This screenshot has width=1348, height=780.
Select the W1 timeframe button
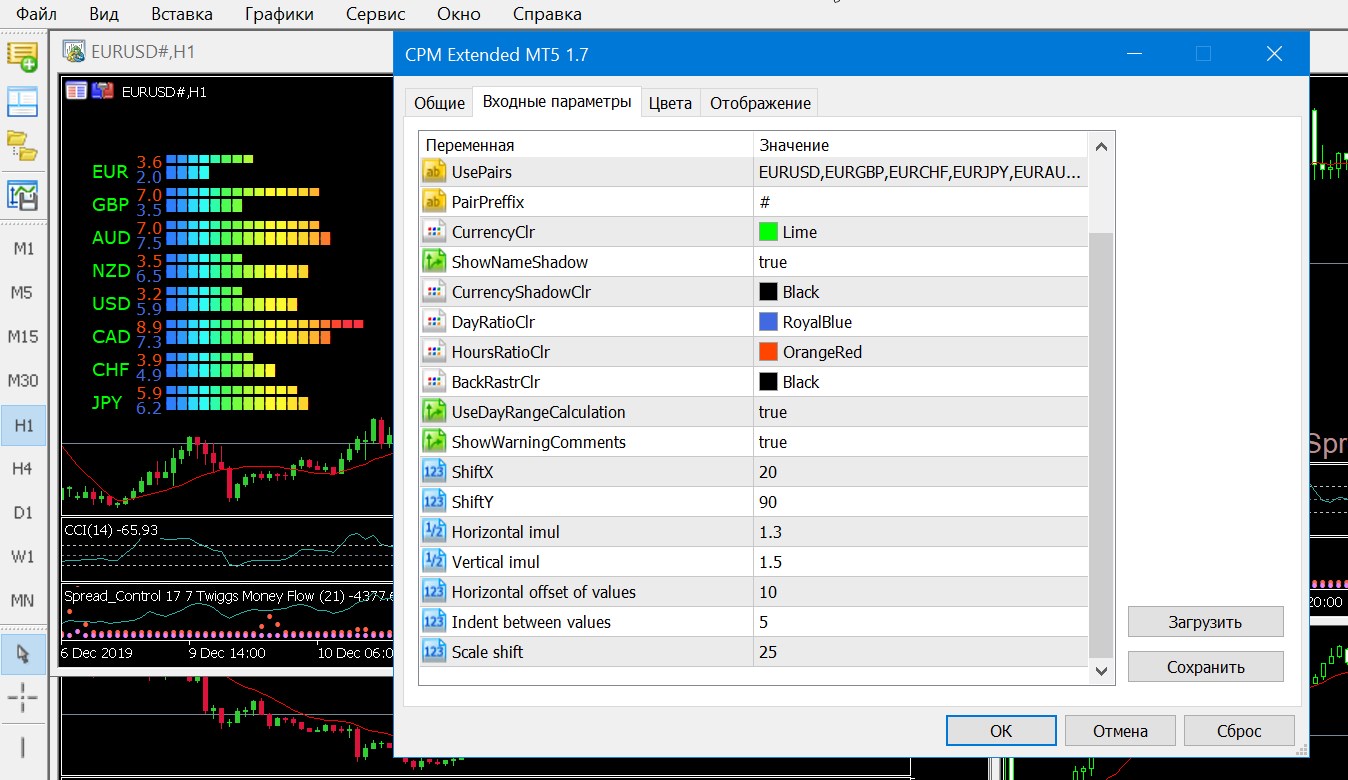point(23,557)
